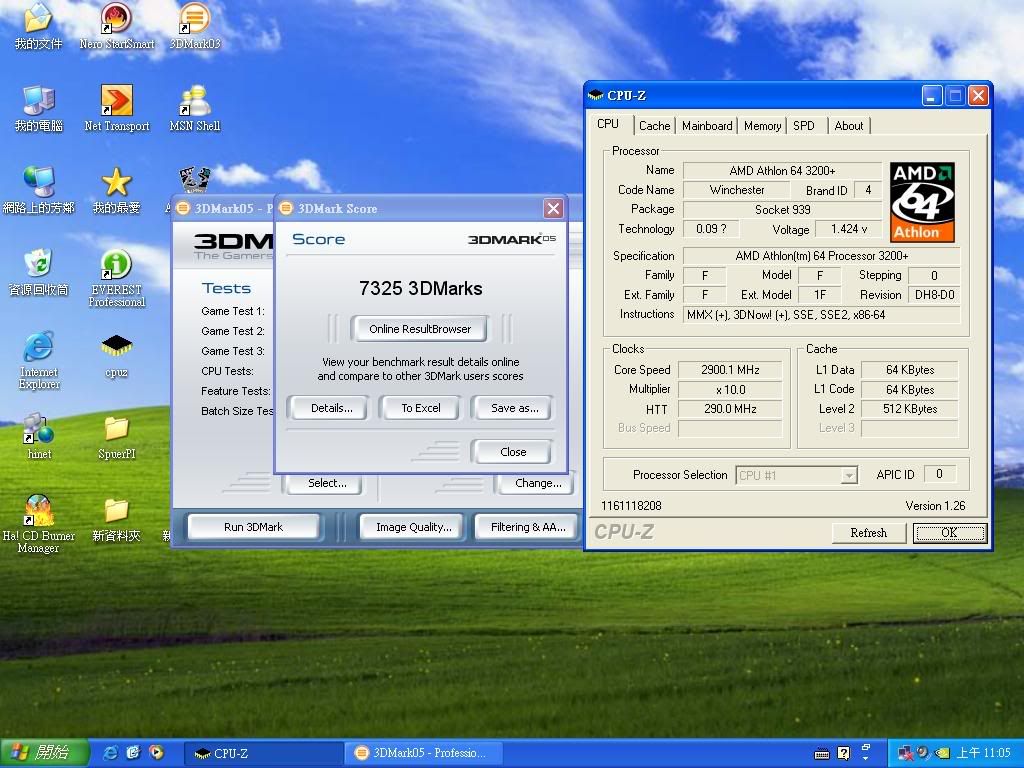Open the MSN Shell desktop icon

pos(195,108)
